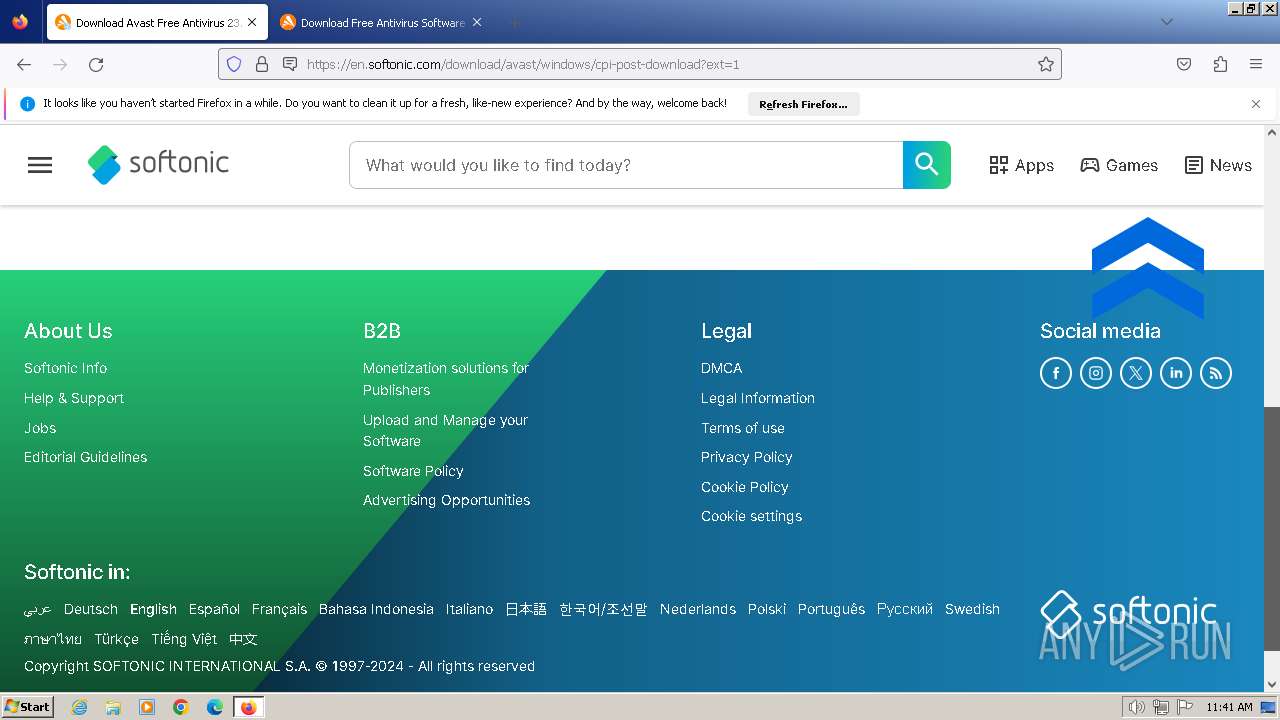Switch site language to Français

pos(280,609)
